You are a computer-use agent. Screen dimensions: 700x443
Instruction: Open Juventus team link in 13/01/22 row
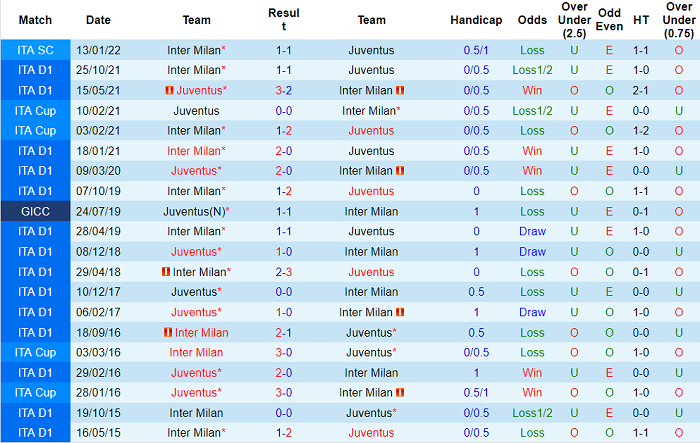pyautogui.click(x=371, y=50)
